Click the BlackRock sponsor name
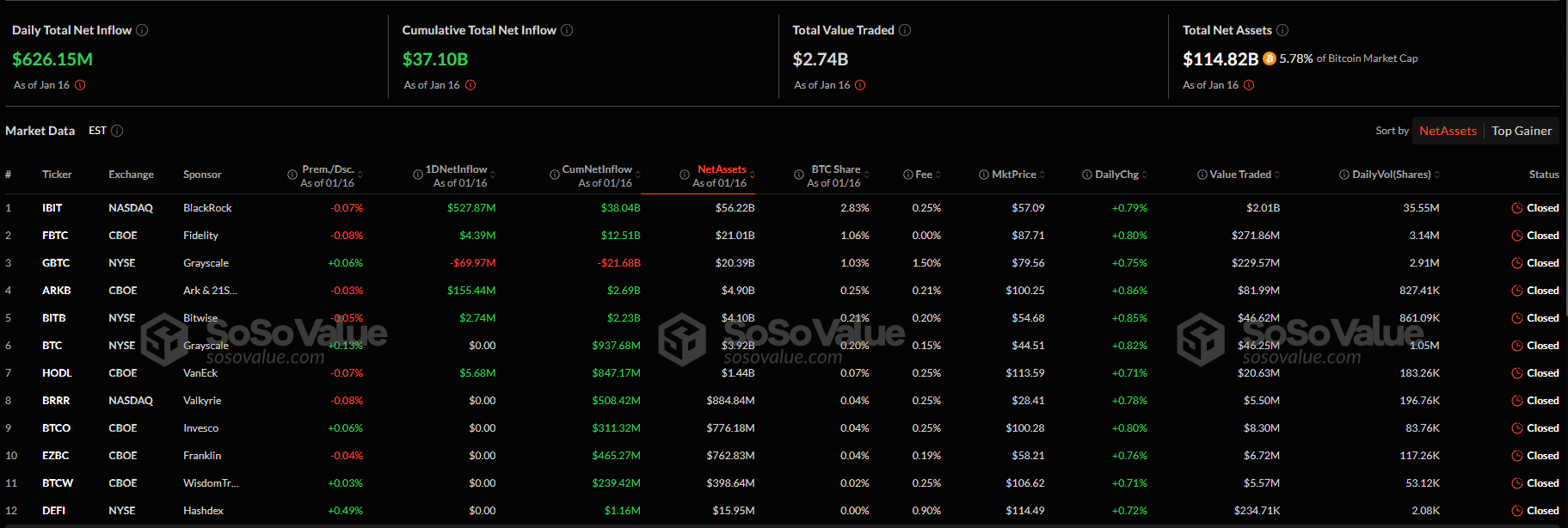1568x528 pixels. point(207,208)
